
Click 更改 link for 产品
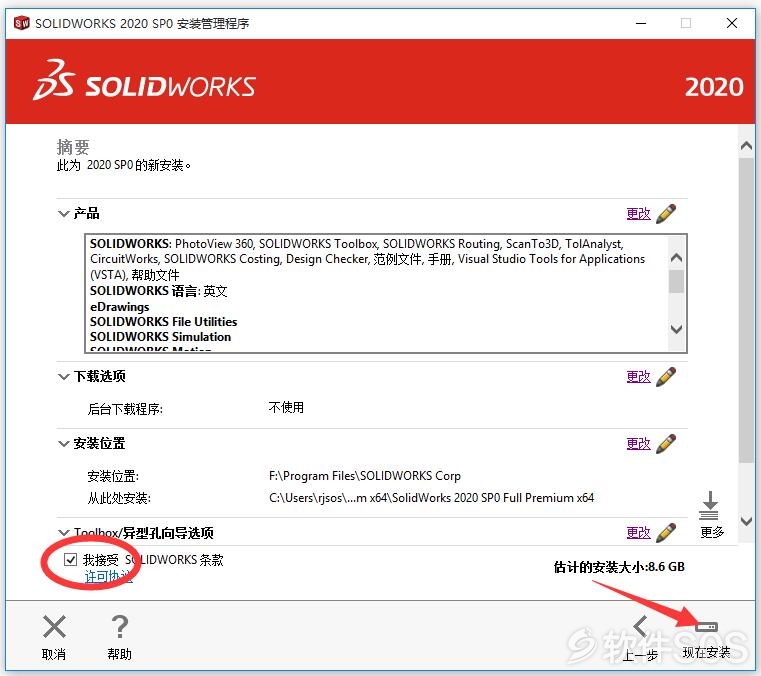tap(638, 214)
